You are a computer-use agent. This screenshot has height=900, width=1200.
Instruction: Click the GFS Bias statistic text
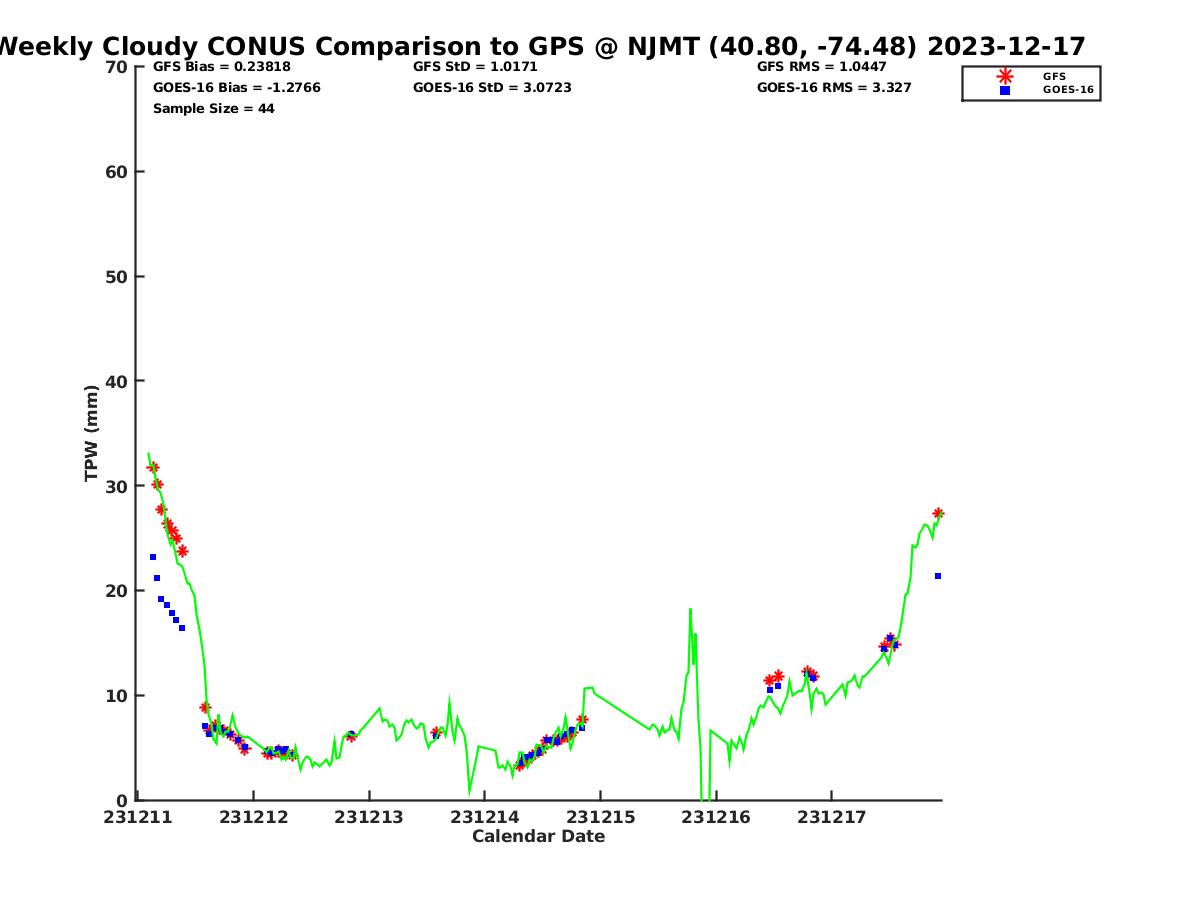222,67
